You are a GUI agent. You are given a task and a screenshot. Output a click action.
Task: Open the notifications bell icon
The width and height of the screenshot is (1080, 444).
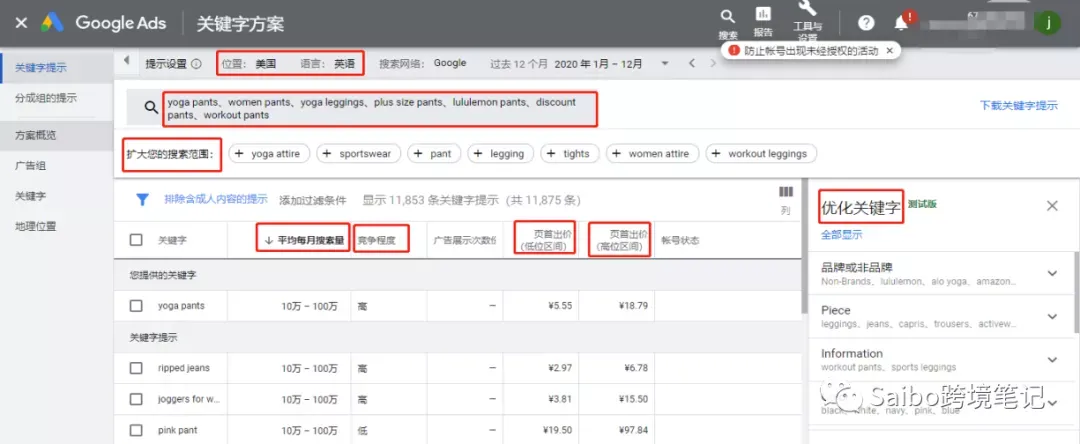901,23
